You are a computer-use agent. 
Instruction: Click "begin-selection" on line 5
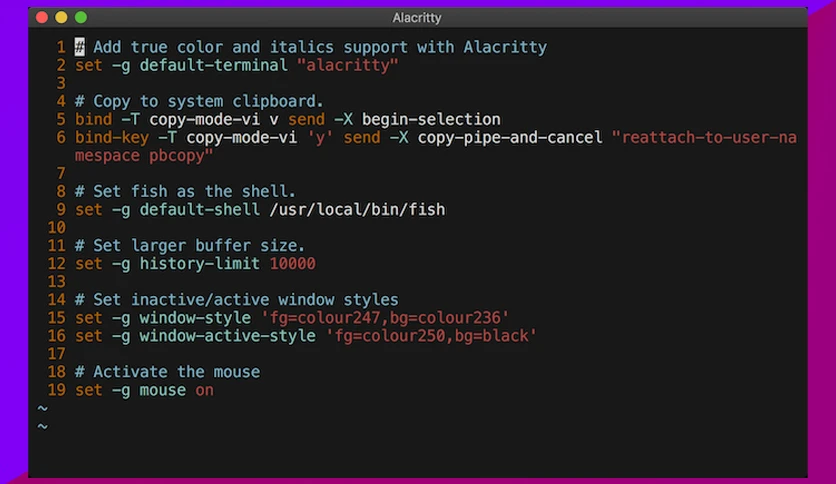click(431, 119)
